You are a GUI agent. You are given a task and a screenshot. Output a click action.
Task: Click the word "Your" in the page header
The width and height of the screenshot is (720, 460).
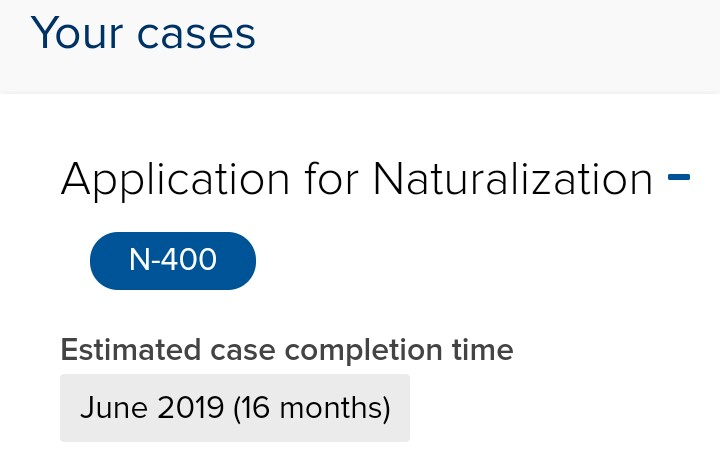click(x=77, y=33)
